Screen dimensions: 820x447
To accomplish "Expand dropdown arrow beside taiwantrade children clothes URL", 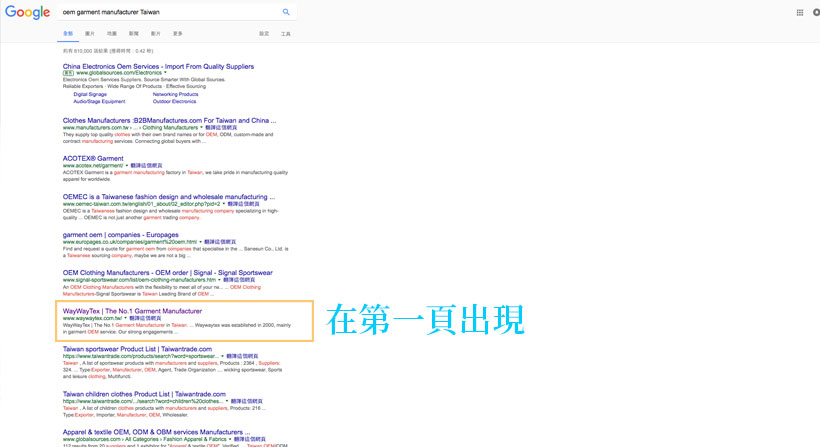I will pyautogui.click(x=227, y=402).
